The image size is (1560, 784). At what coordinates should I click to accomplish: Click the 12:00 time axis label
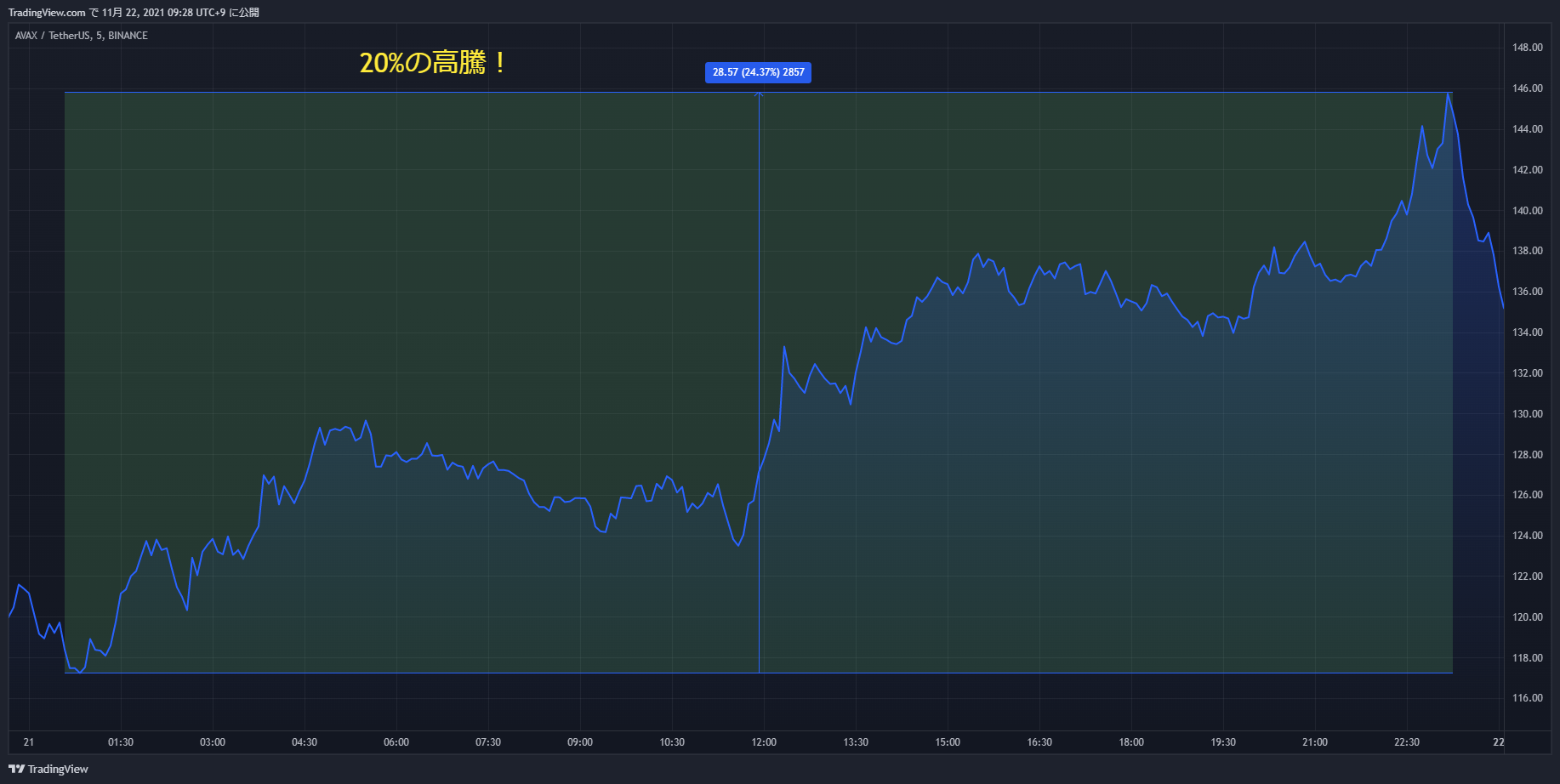click(764, 742)
